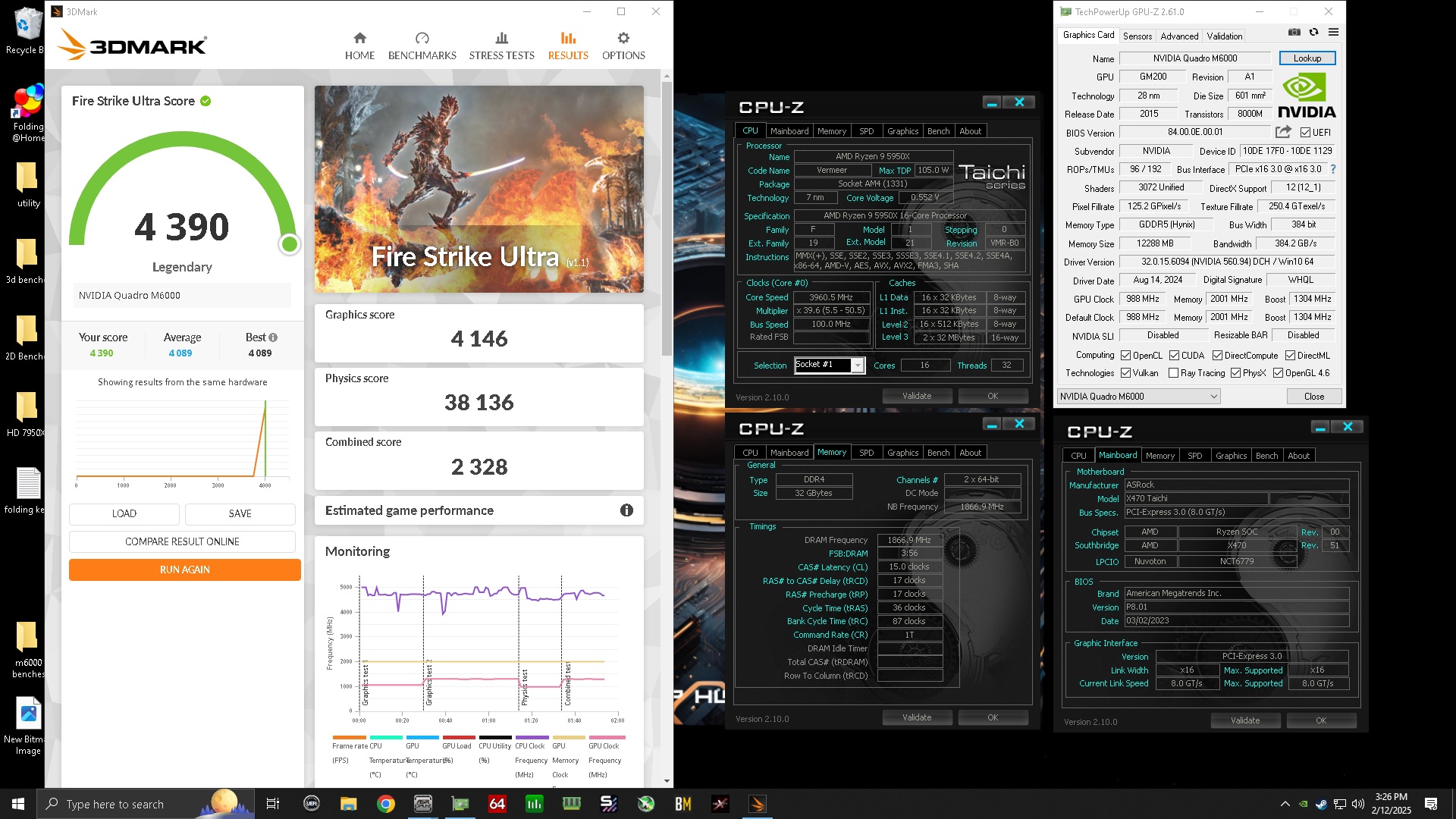Click COMPARE RESULT ONLINE
Screen dimensions: 1456x819
182,541
